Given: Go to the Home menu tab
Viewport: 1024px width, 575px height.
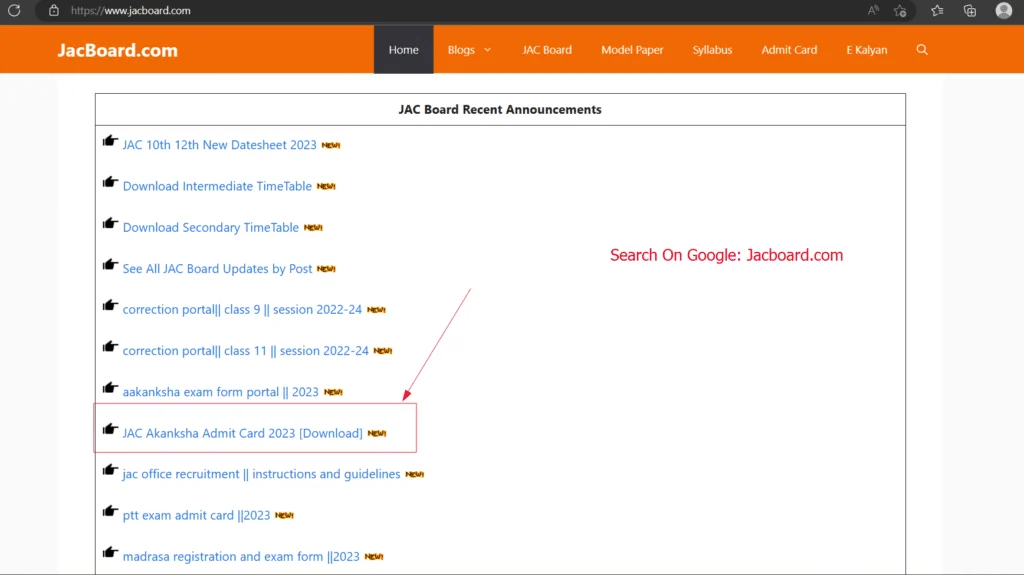Looking at the screenshot, I should pyautogui.click(x=403, y=50).
